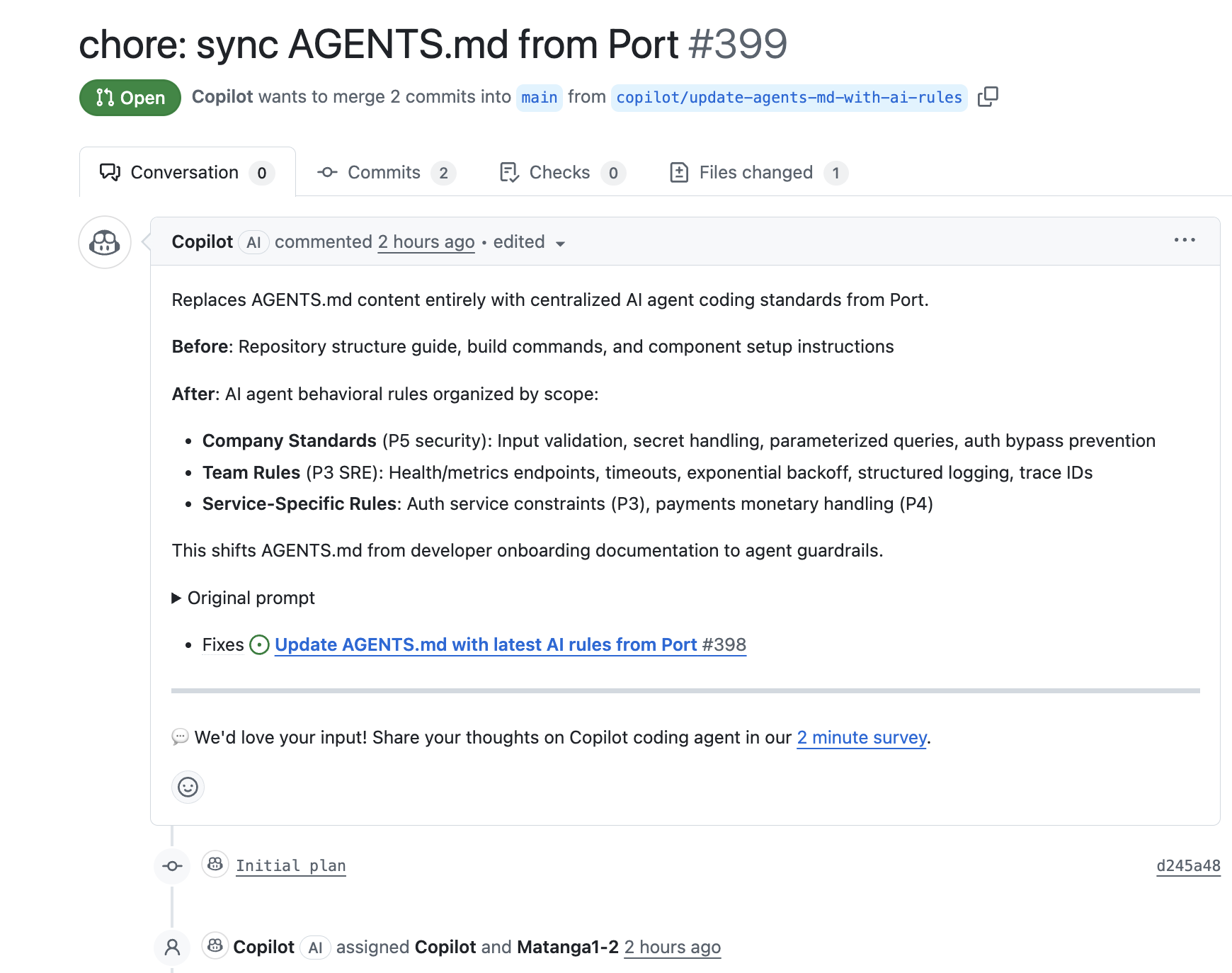Click the open issue icon next to #398

[260, 645]
